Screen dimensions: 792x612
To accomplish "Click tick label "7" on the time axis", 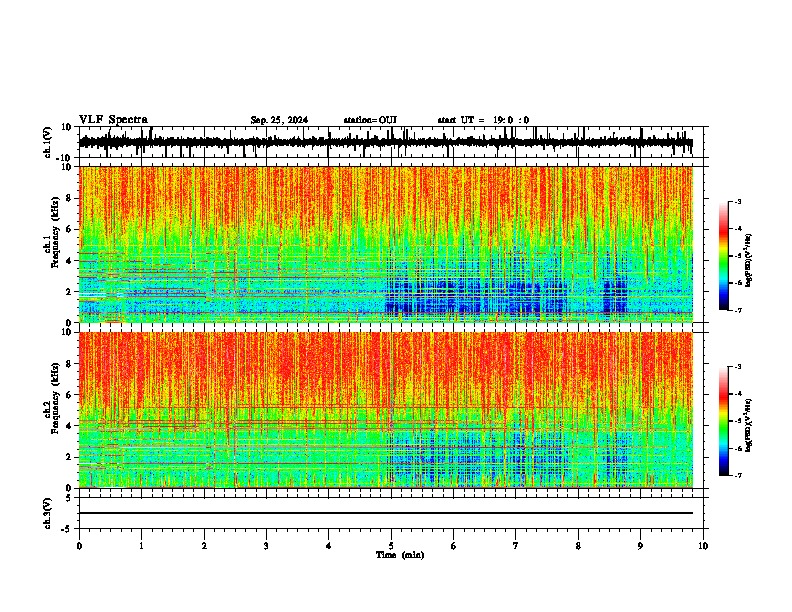I will tap(516, 546).
